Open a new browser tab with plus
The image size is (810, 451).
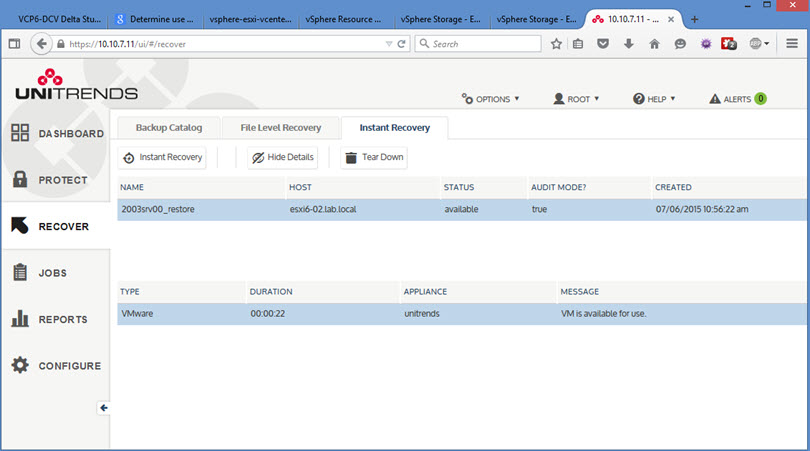(x=694, y=19)
